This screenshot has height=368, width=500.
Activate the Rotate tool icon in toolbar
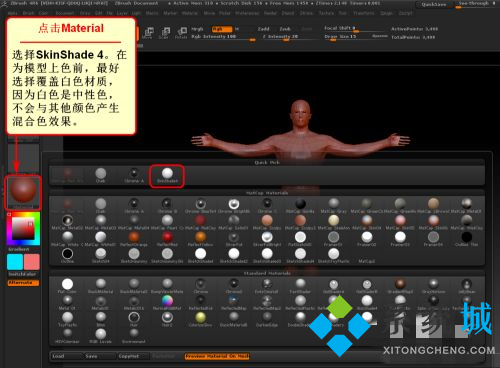[x=181, y=33]
